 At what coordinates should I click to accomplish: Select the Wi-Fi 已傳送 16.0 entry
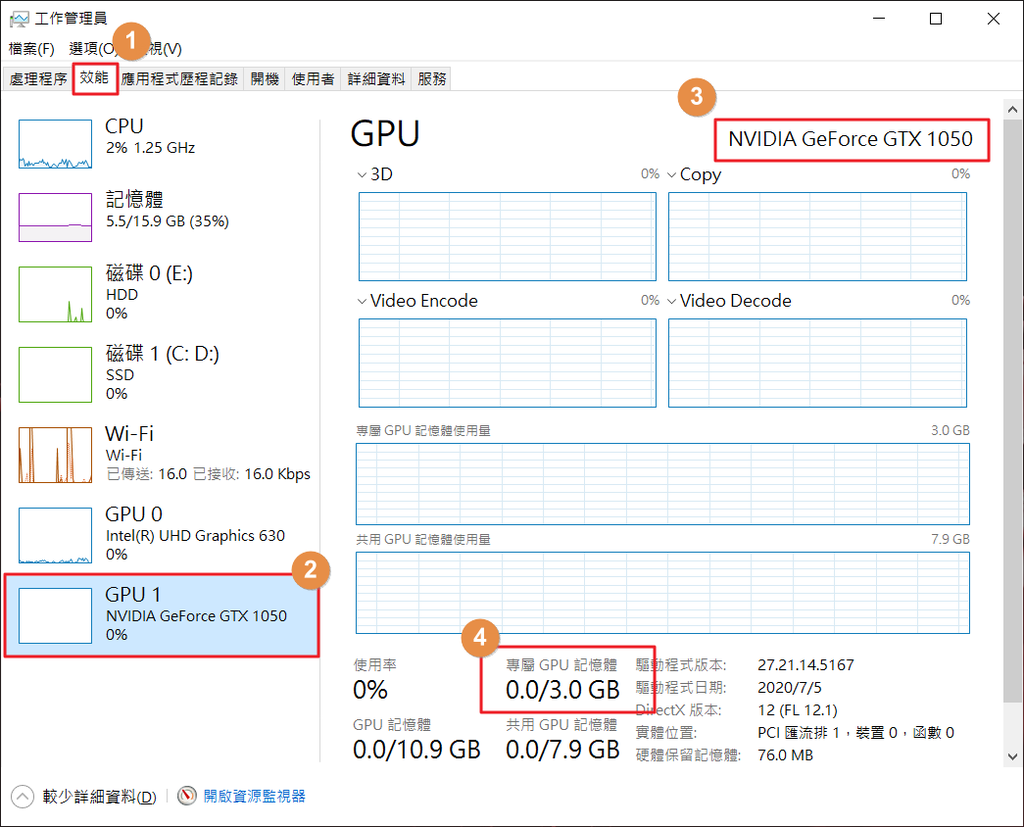click(x=162, y=455)
